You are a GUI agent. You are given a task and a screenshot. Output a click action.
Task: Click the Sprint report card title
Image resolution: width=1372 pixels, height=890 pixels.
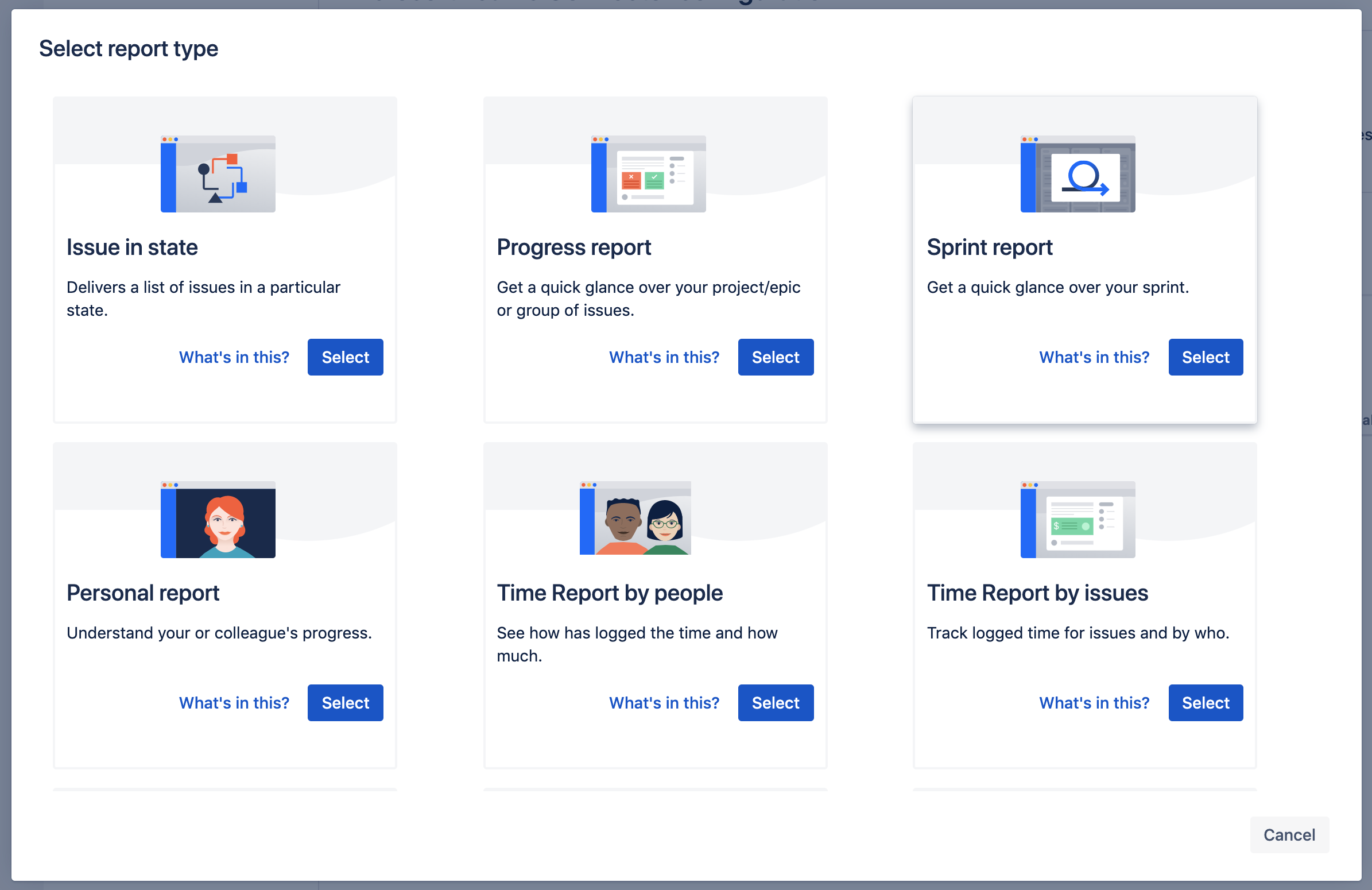click(989, 247)
